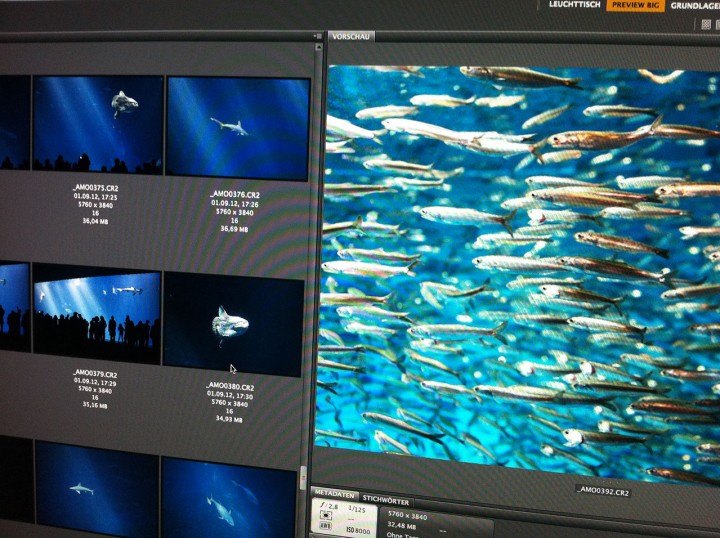Open the Vorschau panel tab

click(x=350, y=36)
